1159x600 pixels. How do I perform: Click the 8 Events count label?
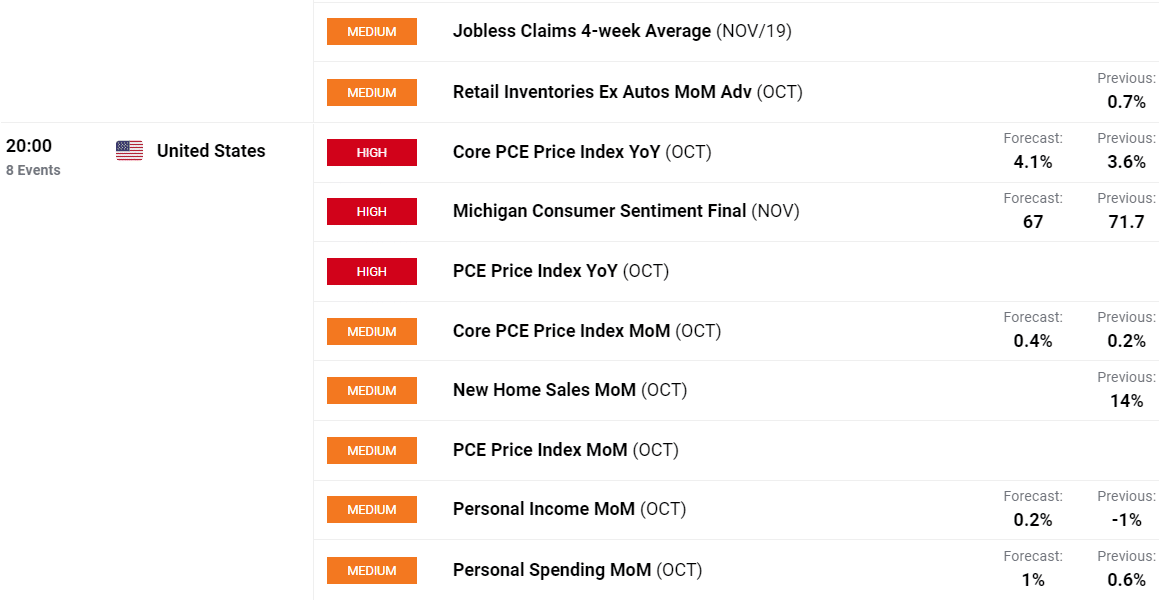pos(33,171)
